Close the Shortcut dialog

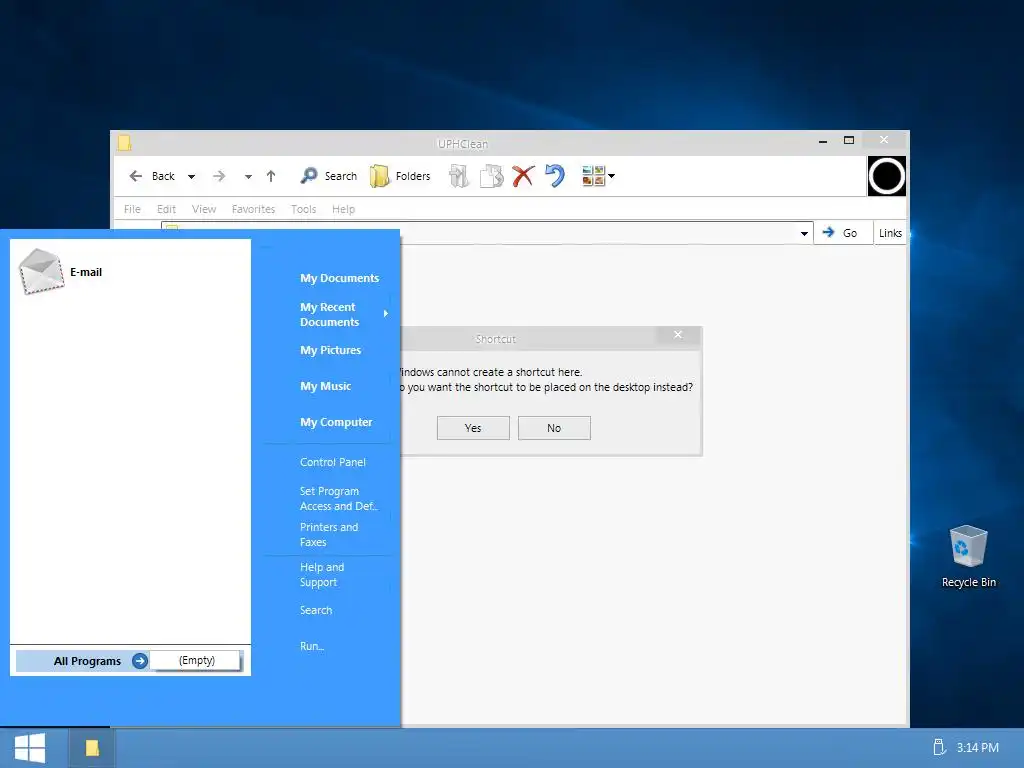tap(678, 335)
